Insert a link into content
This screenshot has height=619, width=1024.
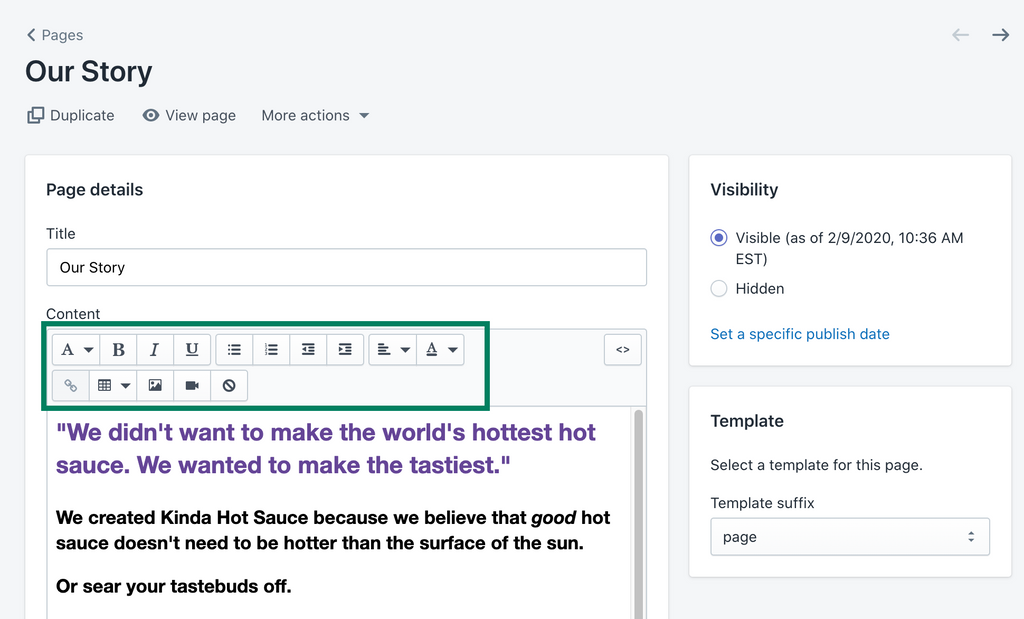pos(71,385)
